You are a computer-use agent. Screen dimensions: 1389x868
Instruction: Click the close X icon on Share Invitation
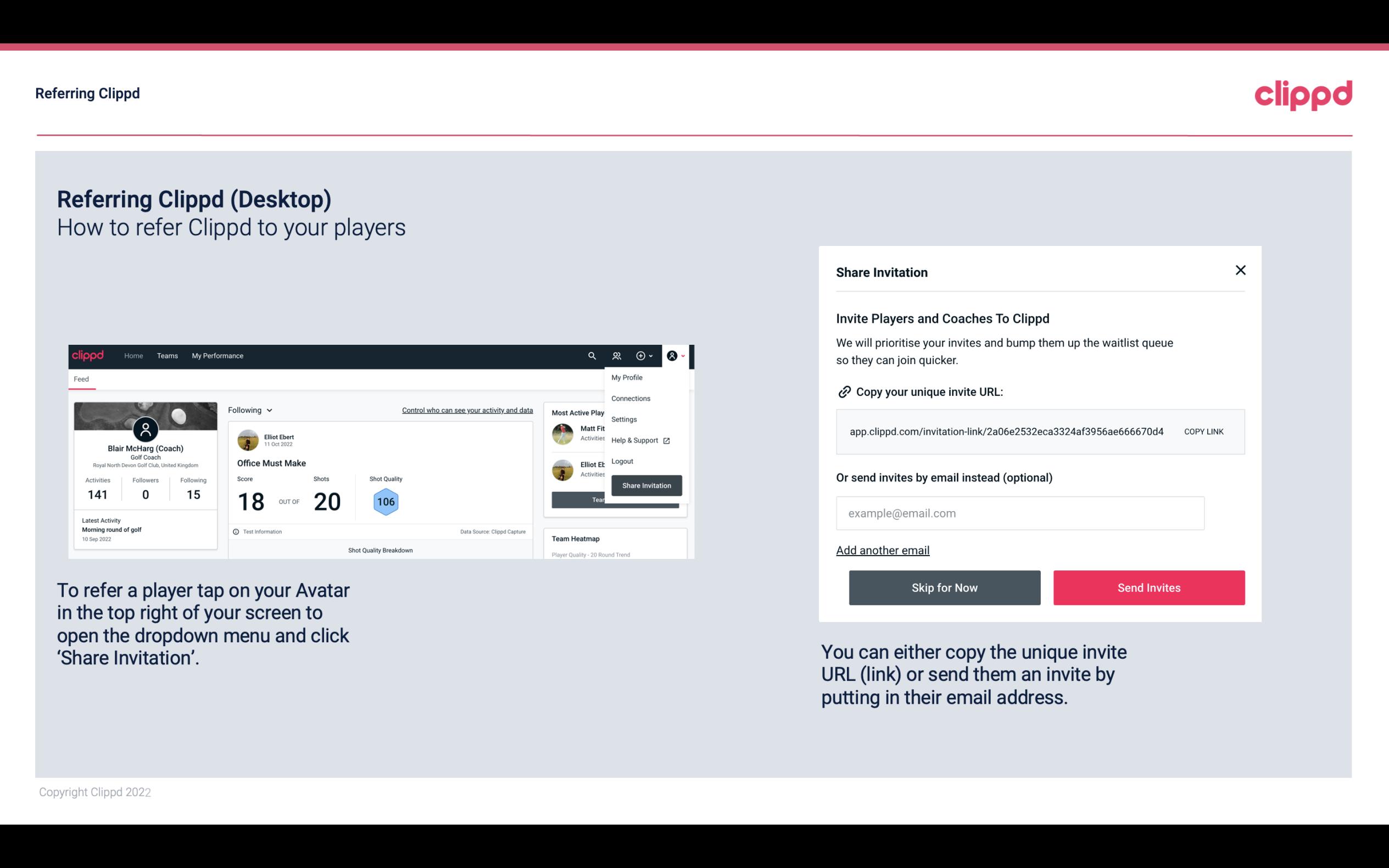1240,270
